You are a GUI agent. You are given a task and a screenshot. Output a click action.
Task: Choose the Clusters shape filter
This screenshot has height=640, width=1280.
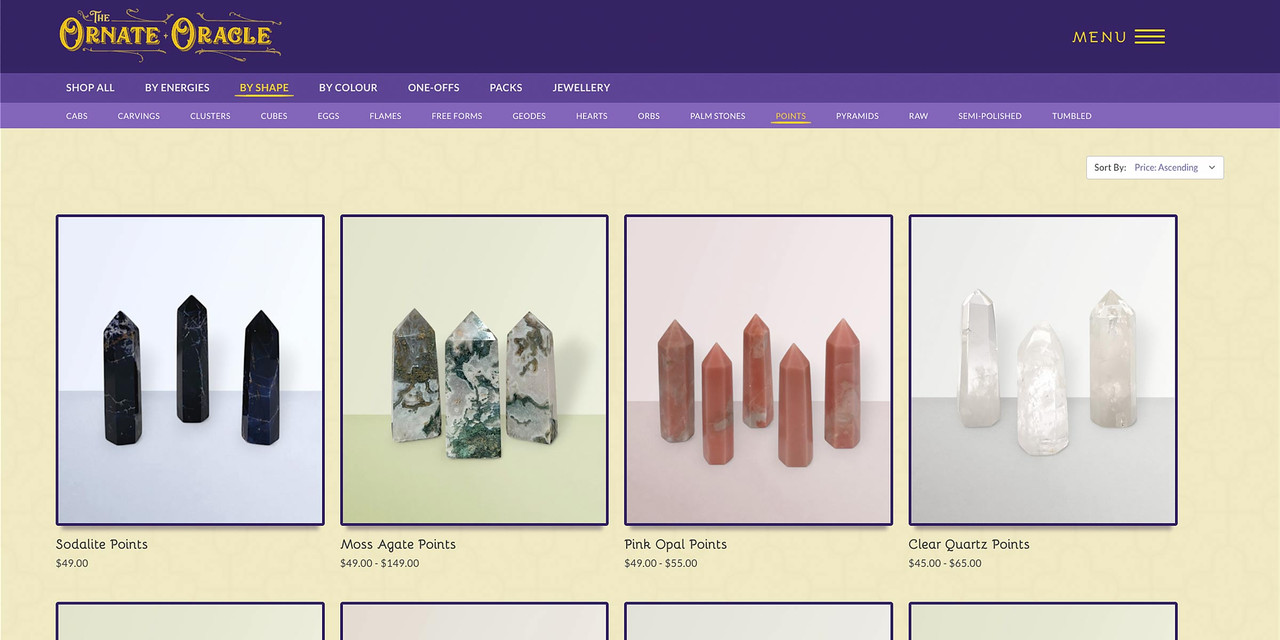click(x=210, y=116)
